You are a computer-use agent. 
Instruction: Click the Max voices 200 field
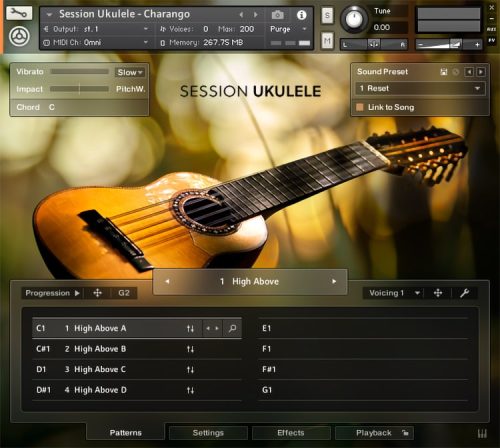247,29
